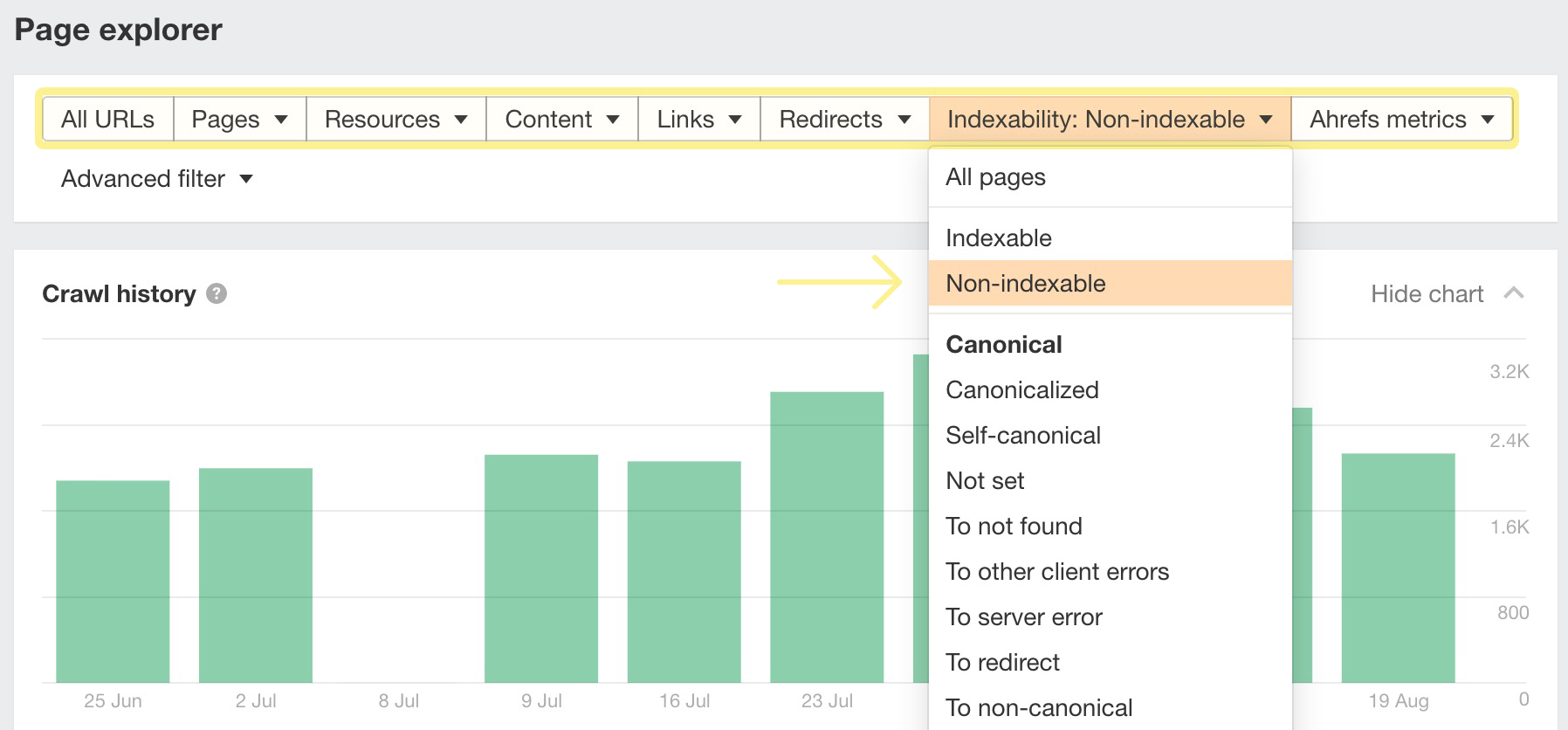Choose All pages from the indexability menu

click(995, 177)
